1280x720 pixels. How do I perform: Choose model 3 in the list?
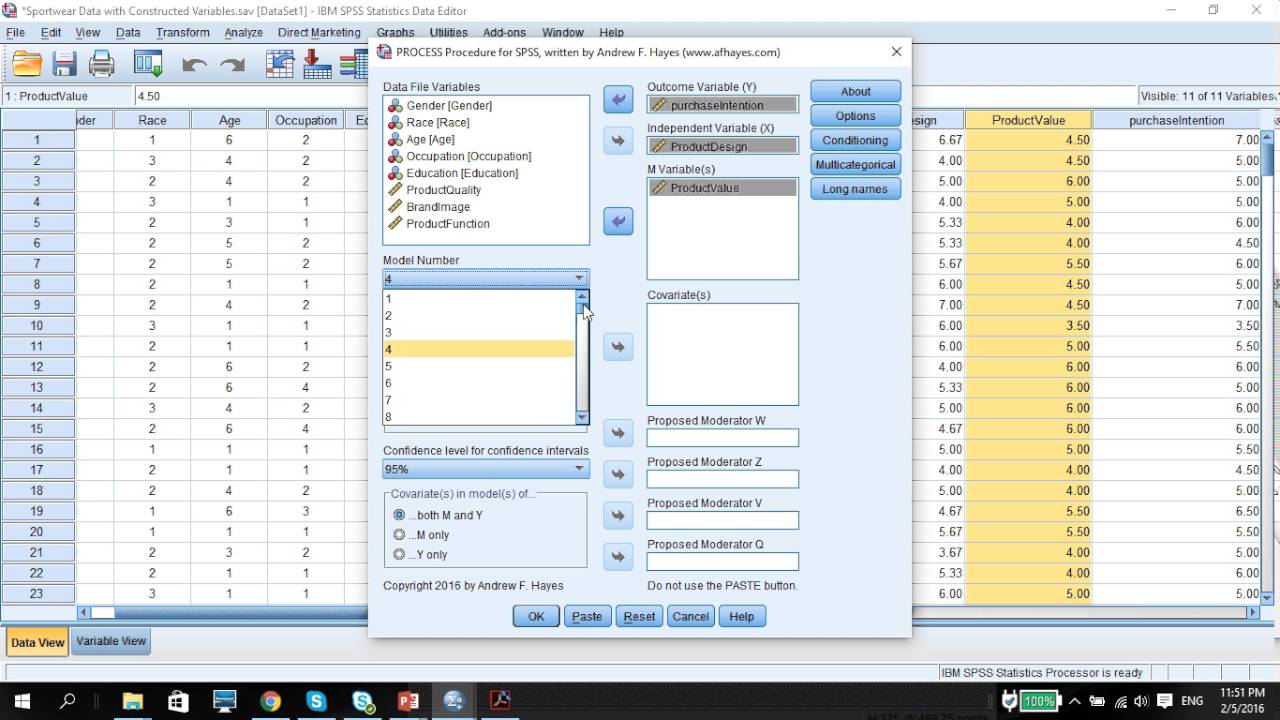point(479,332)
